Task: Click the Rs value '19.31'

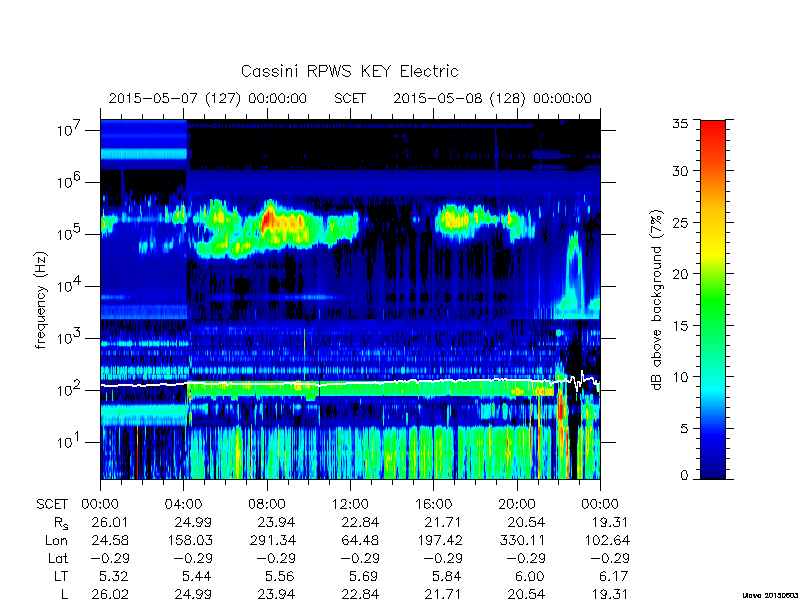Action: [x=609, y=522]
